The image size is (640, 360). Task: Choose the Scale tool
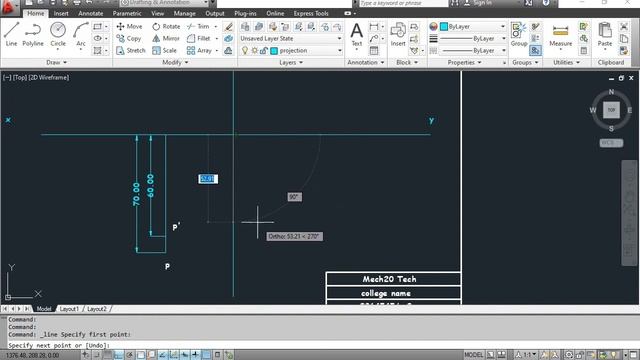click(x=164, y=51)
